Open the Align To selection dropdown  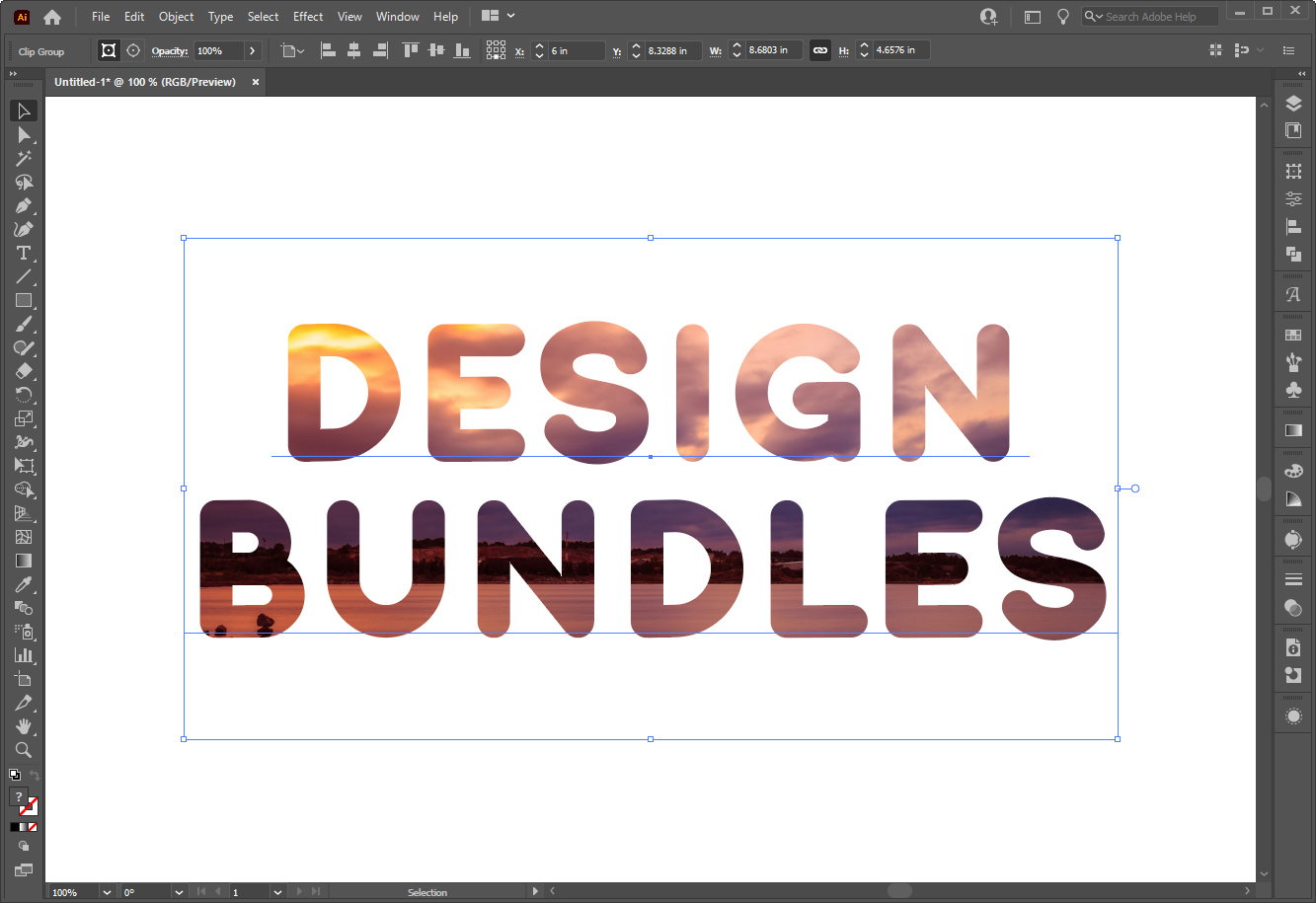pyautogui.click(x=292, y=50)
